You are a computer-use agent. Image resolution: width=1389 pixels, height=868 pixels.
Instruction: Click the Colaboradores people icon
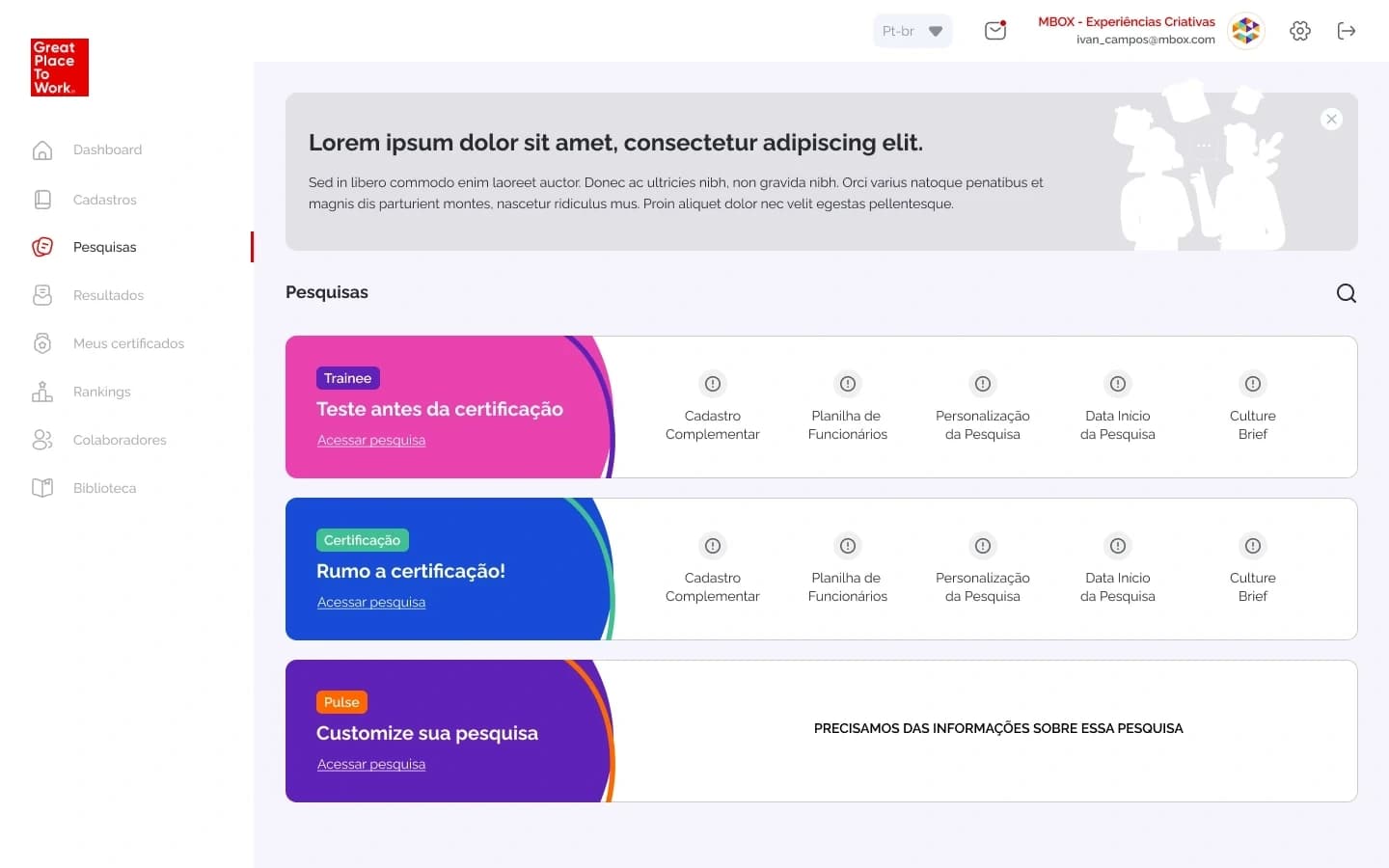tap(42, 440)
